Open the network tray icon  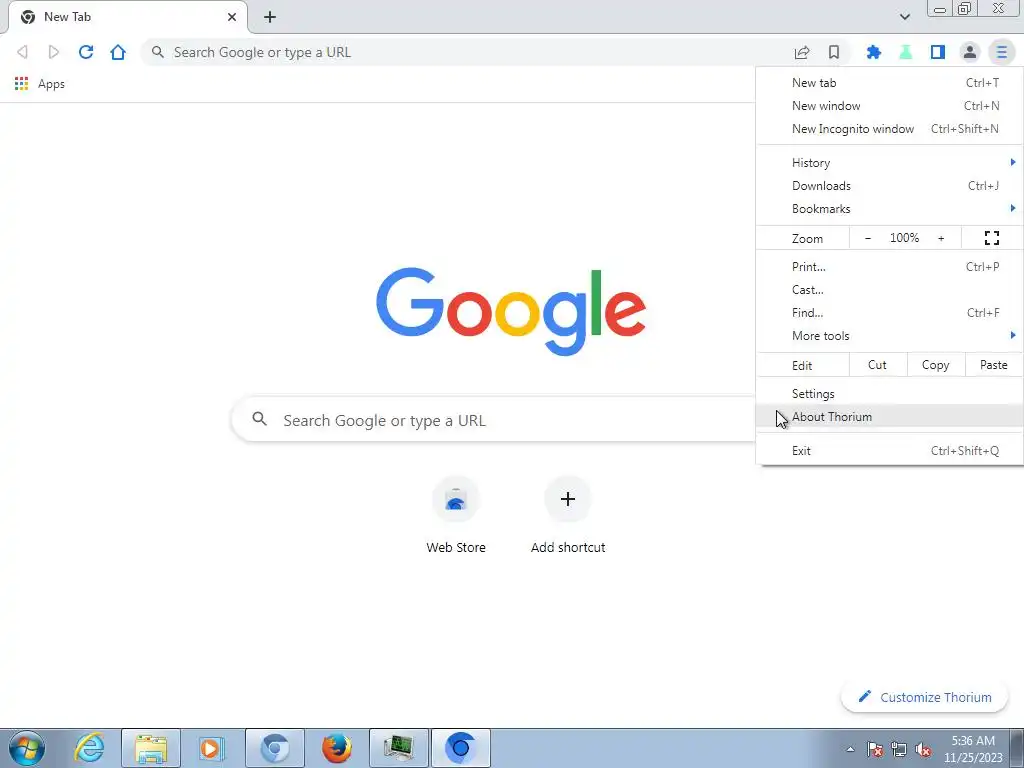899,749
